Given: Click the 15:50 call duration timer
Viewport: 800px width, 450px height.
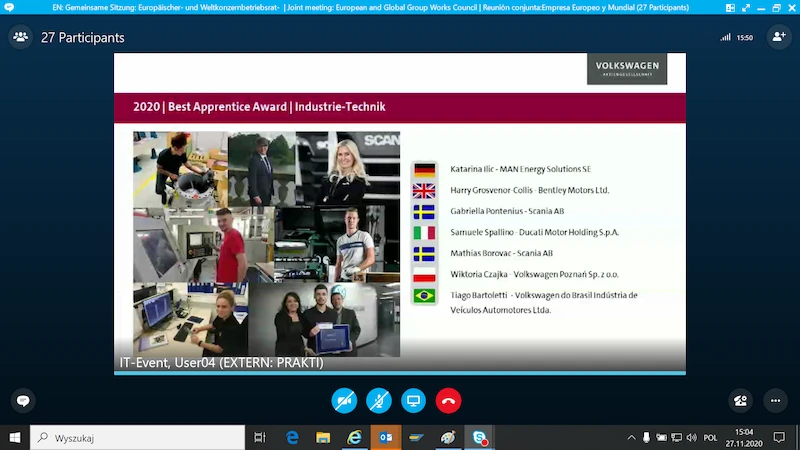Looking at the screenshot, I should click(744, 38).
